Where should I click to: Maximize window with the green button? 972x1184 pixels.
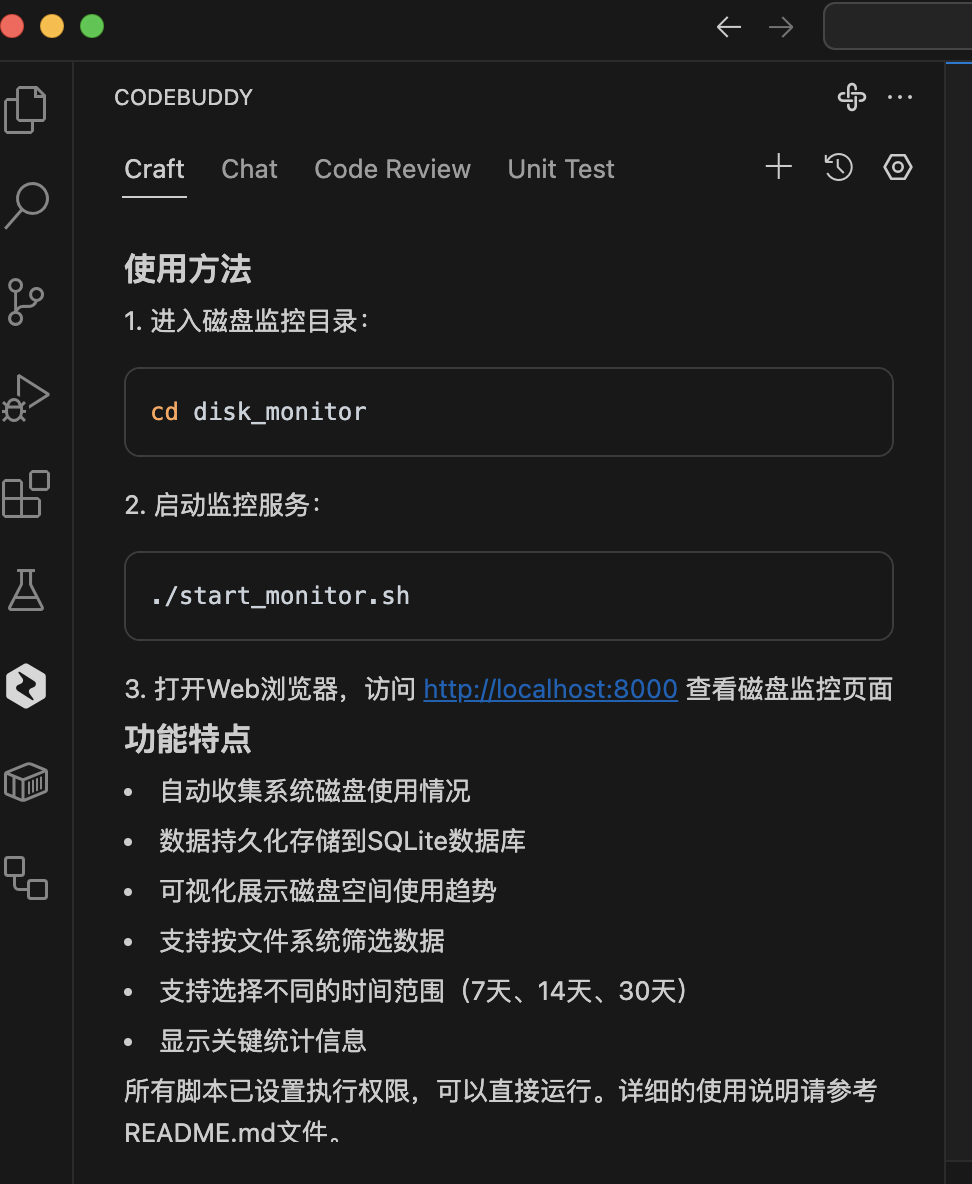[x=92, y=26]
